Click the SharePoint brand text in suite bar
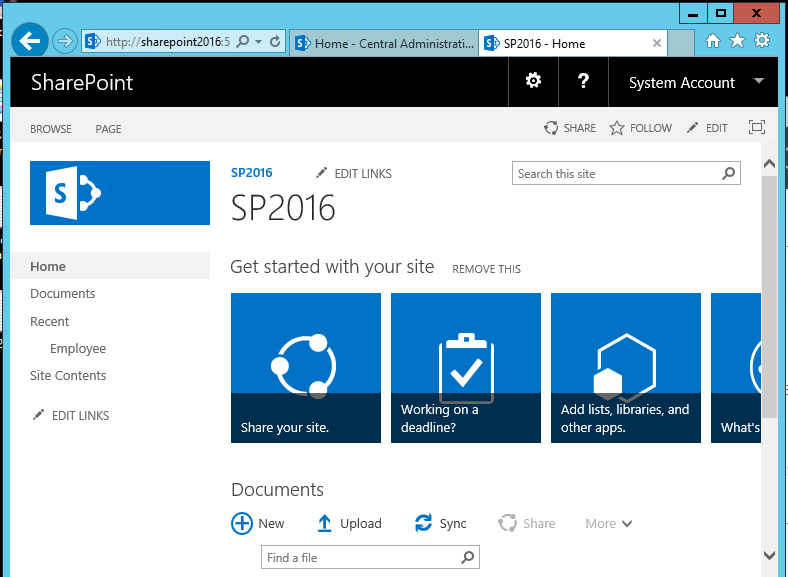 (82, 82)
